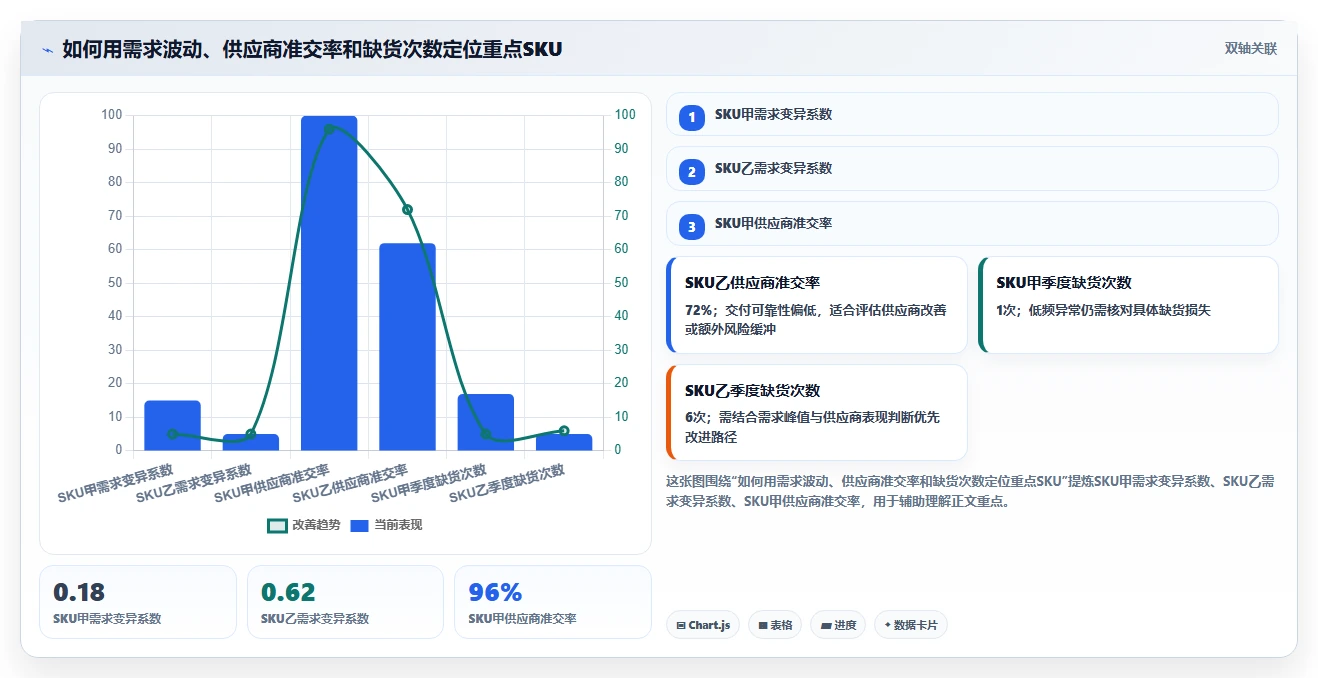The width and height of the screenshot is (1318, 678).
Task: Click the SKU乙季度缺货次数 bar
Action: click(x=564, y=442)
